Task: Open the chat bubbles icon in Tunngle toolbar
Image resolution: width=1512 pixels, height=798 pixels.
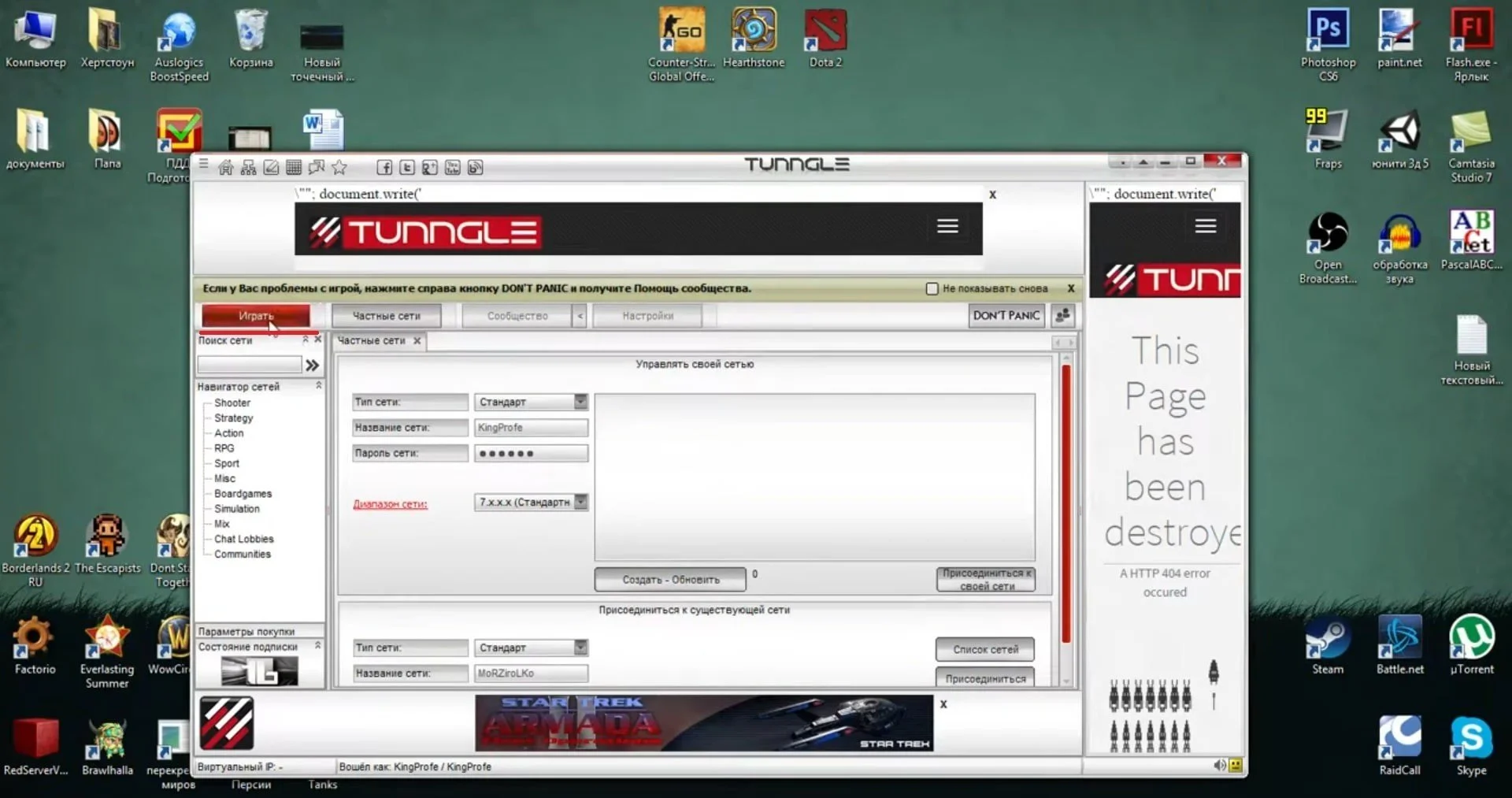Action: pos(317,167)
